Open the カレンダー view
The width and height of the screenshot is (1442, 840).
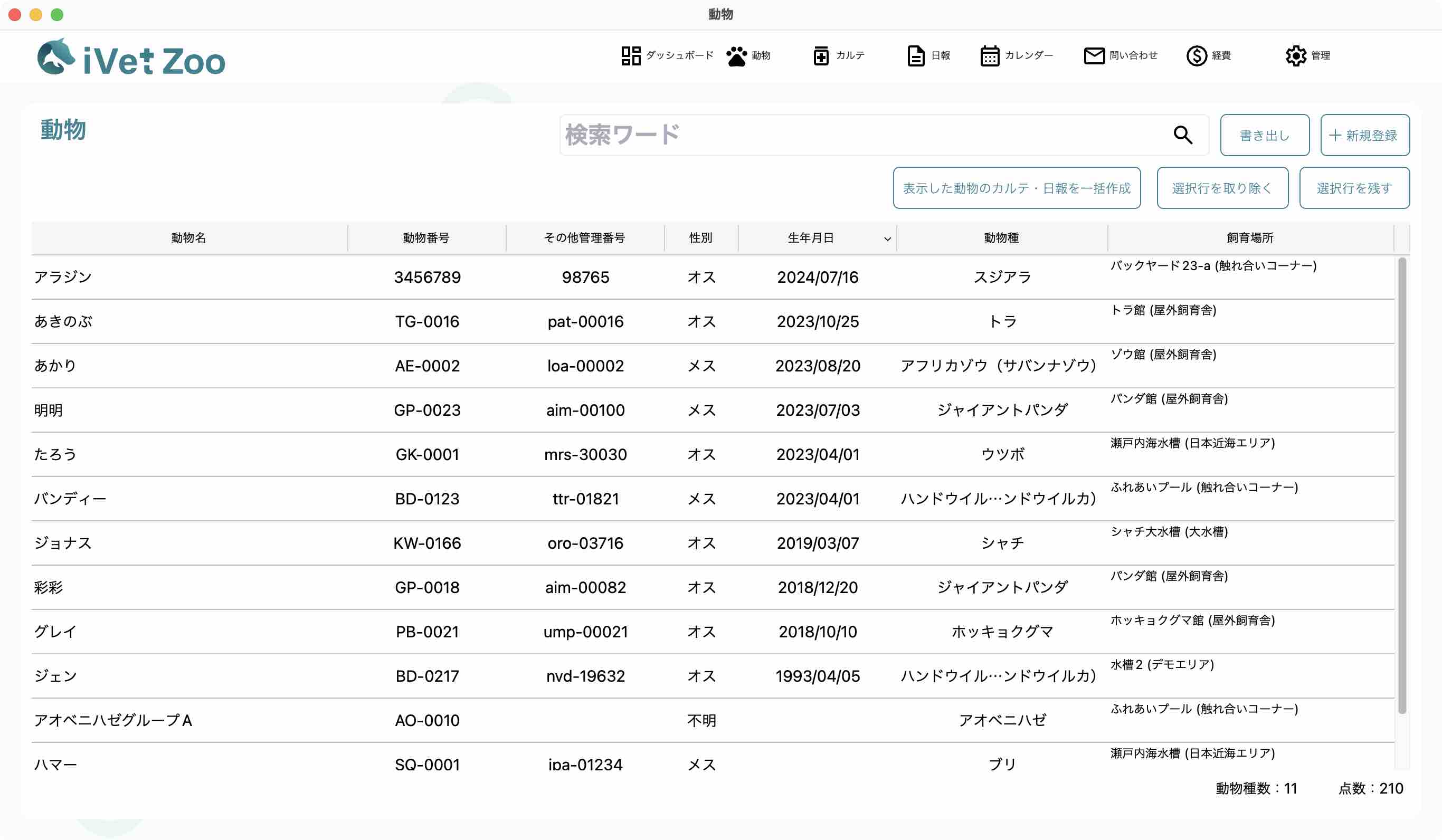click(x=1016, y=55)
